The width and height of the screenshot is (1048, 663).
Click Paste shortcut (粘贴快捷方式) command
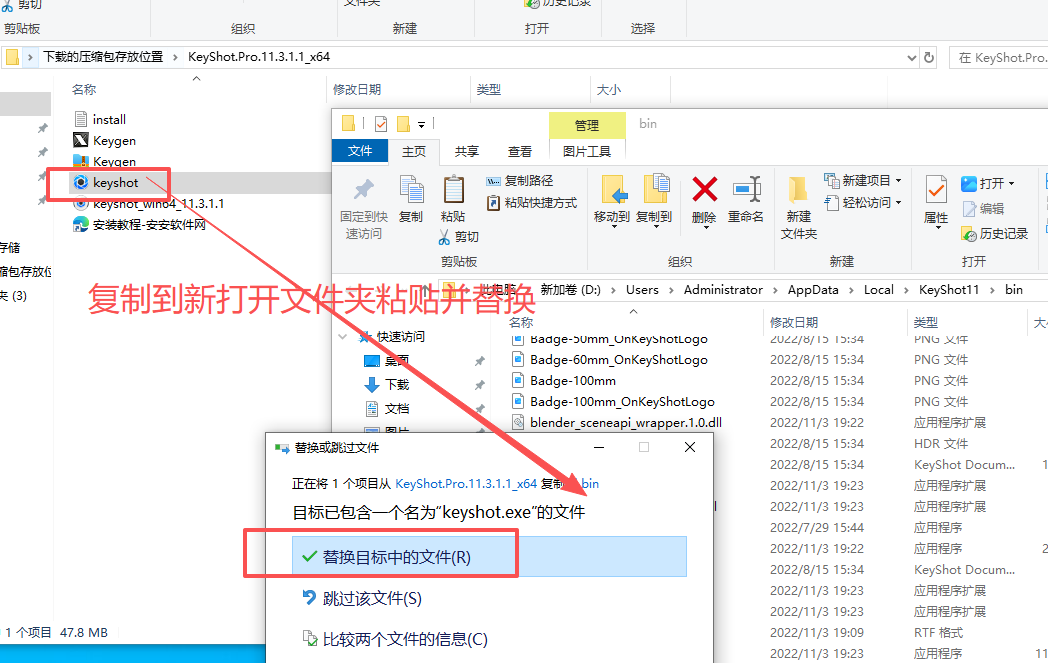(532, 203)
